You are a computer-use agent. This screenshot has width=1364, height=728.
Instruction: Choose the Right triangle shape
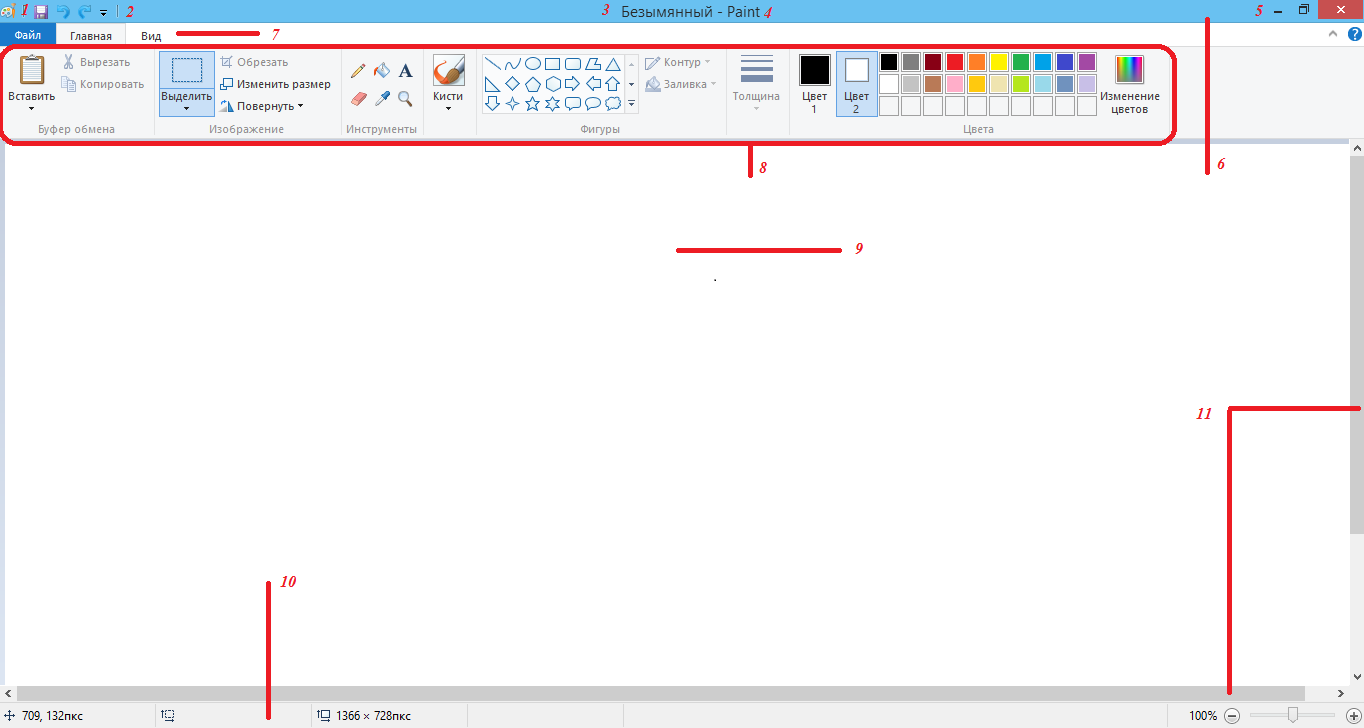pyautogui.click(x=492, y=84)
